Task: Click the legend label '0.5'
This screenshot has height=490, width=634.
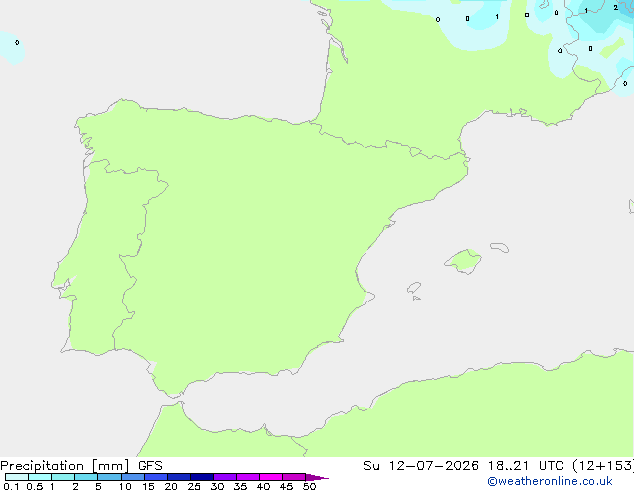Action: pos(35,486)
